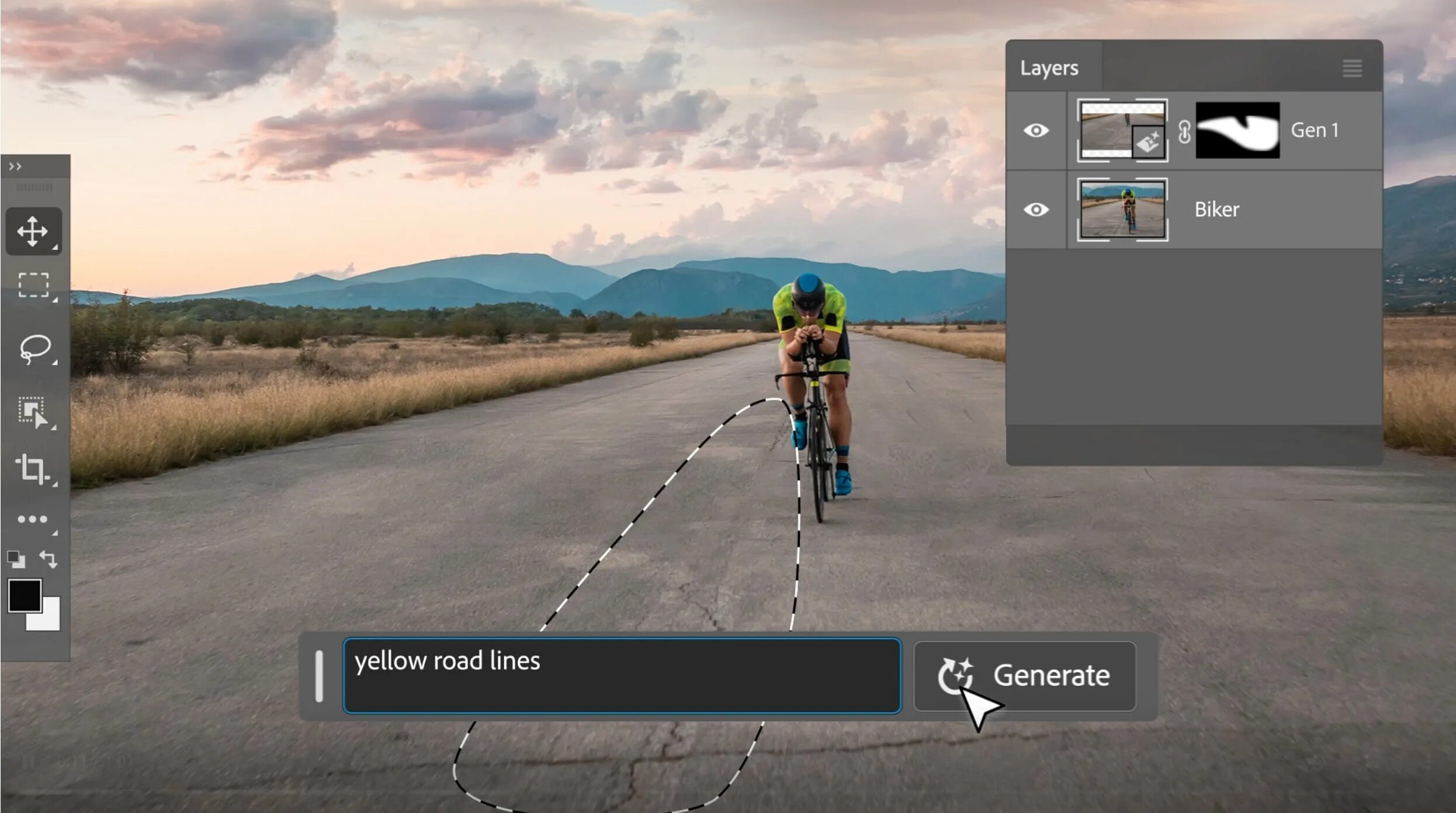
Task: Select the Rectangular Marquee tool
Action: click(x=33, y=286)
